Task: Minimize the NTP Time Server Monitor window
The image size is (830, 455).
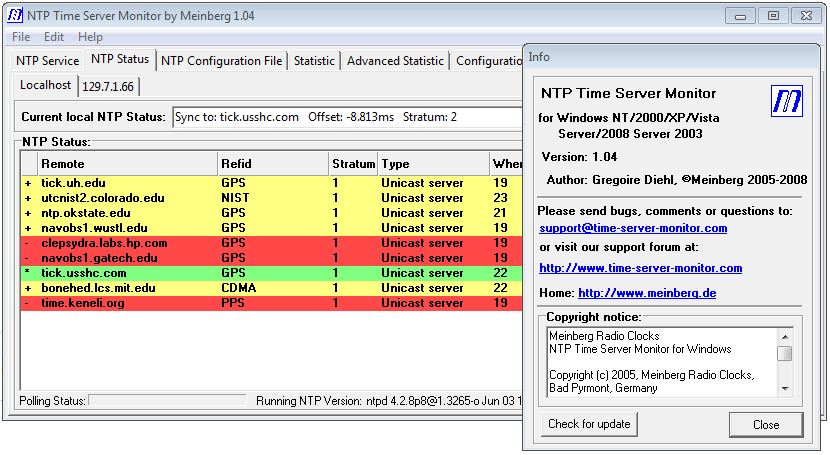Action: click(x=740, y=16)
